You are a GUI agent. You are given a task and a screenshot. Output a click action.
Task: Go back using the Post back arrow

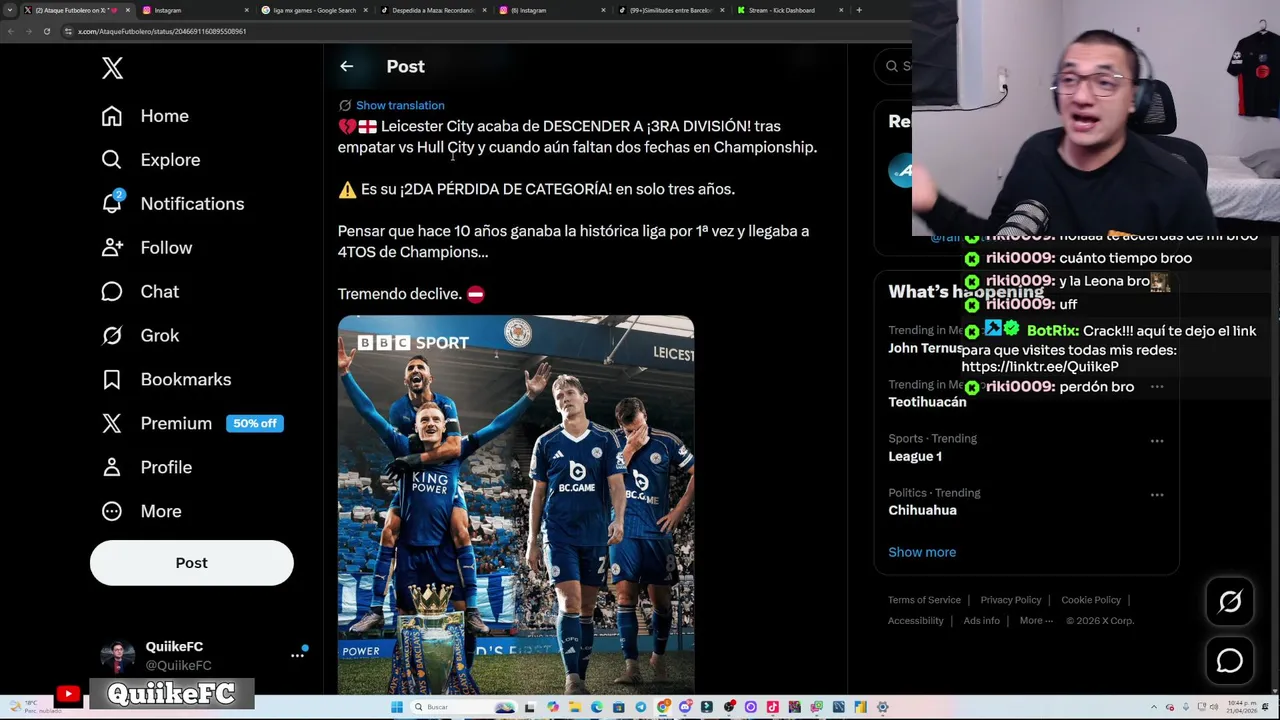click(346, 66)
